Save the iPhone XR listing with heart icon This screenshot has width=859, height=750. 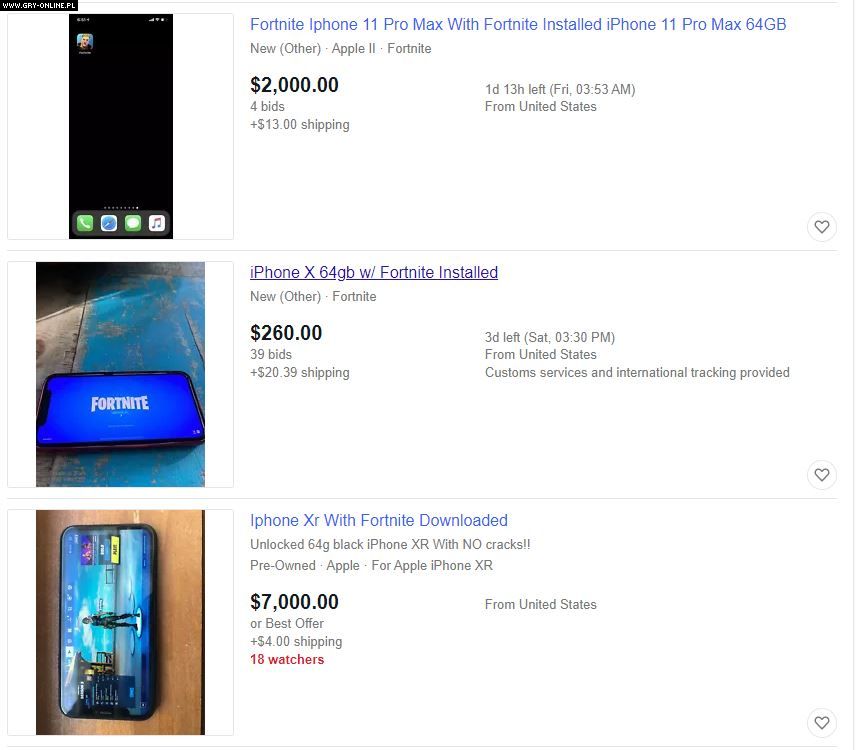point(821,723)
